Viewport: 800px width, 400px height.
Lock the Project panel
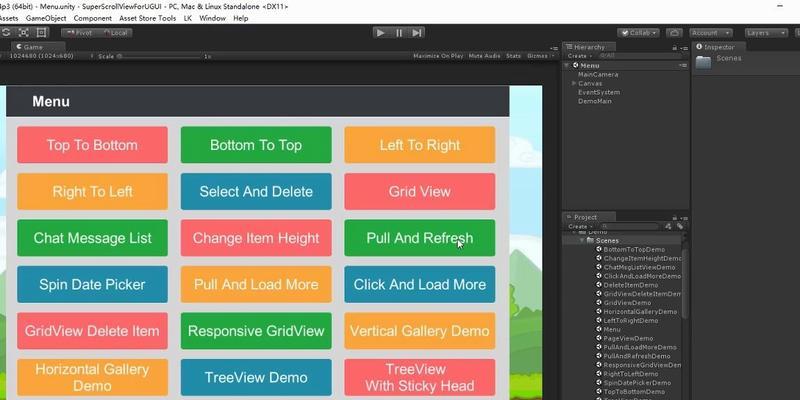point(674,218)
